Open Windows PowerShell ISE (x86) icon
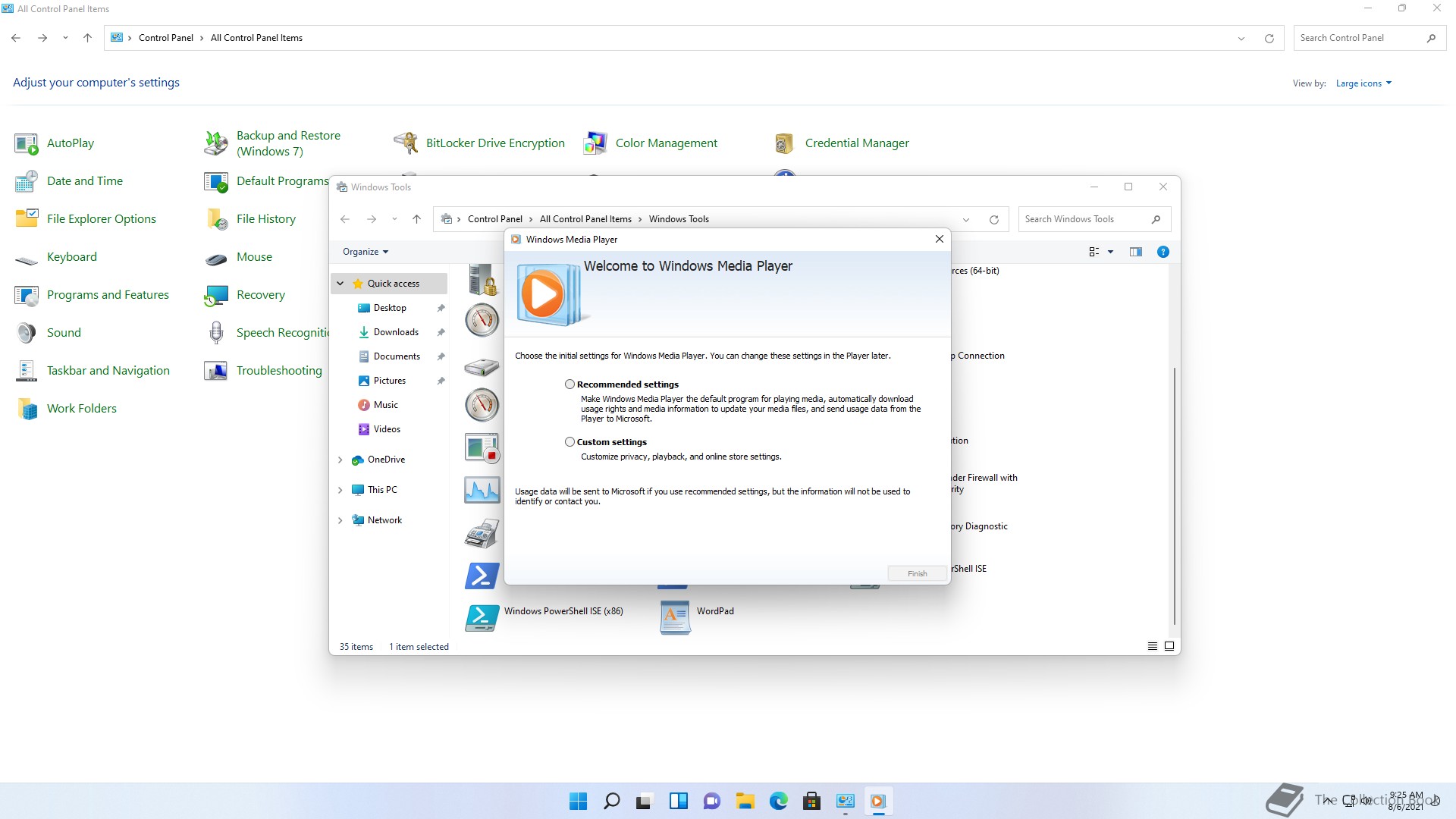This screenshot has width=1456, height=819. coord(482,617)
